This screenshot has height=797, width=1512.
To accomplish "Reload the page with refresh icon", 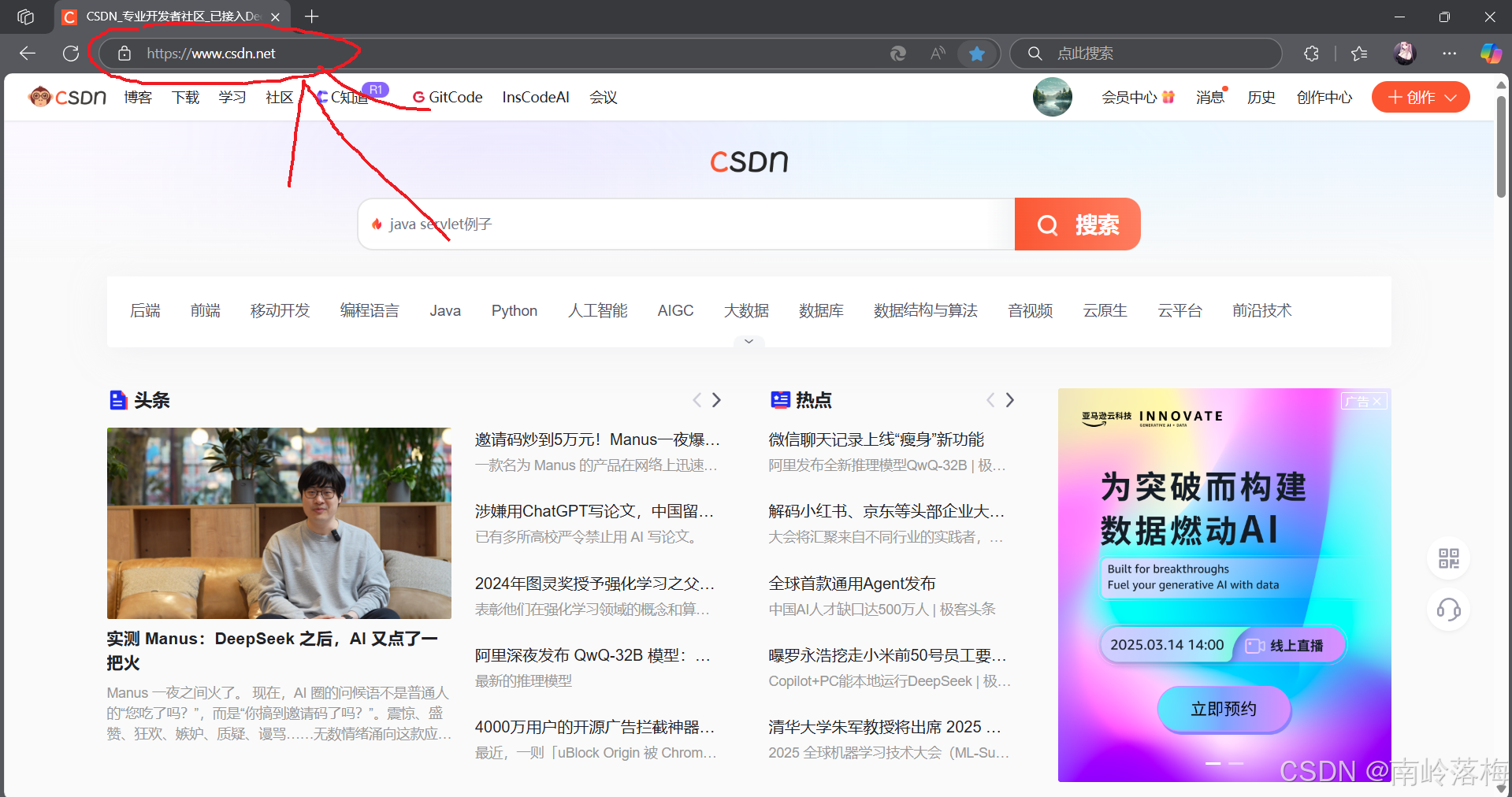I will (71, 54).
